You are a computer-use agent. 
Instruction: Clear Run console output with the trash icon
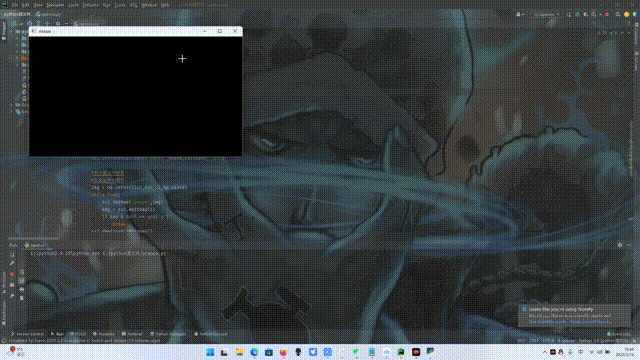click(22, 298)
